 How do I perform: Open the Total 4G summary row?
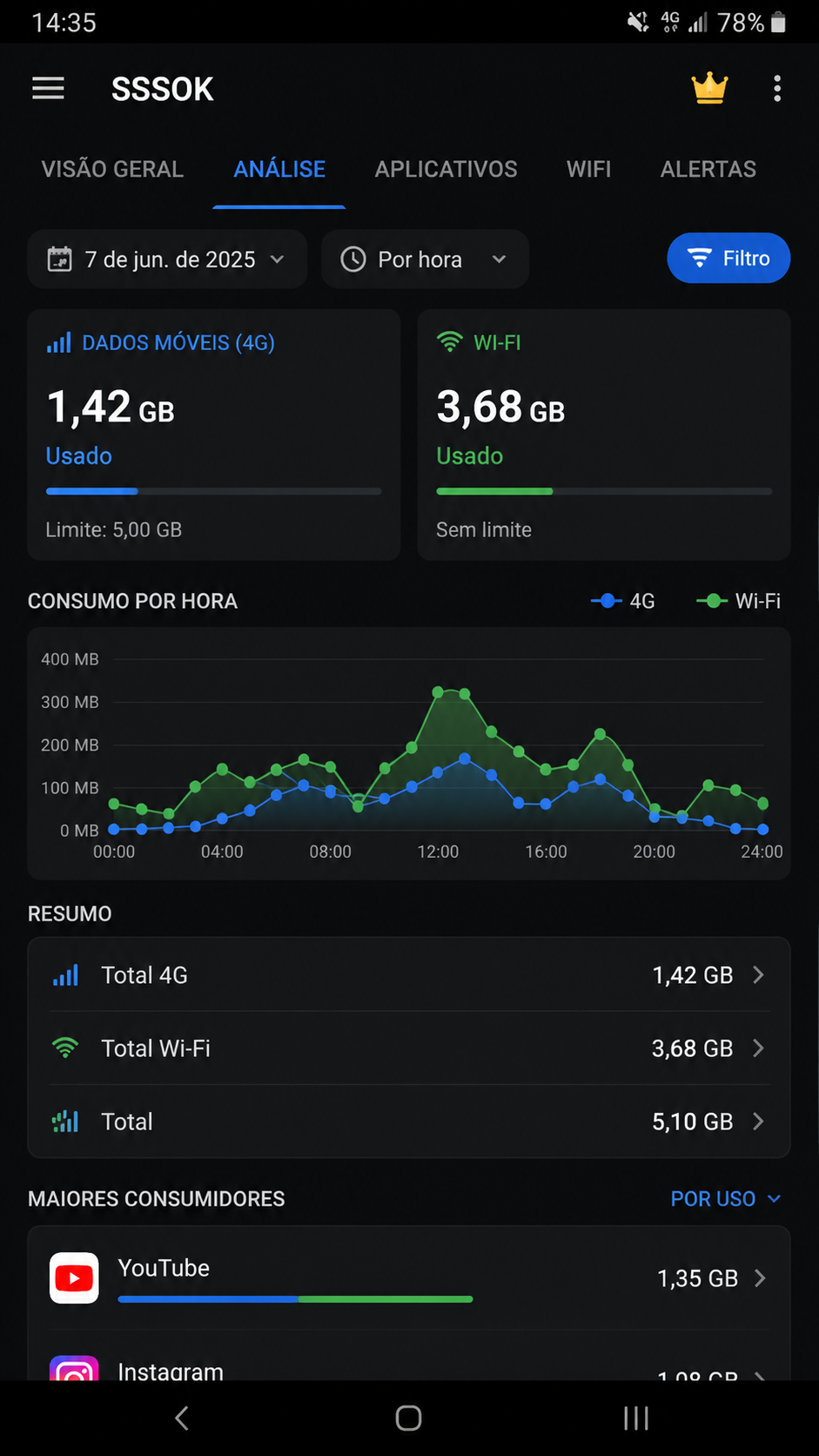[409, 974]
